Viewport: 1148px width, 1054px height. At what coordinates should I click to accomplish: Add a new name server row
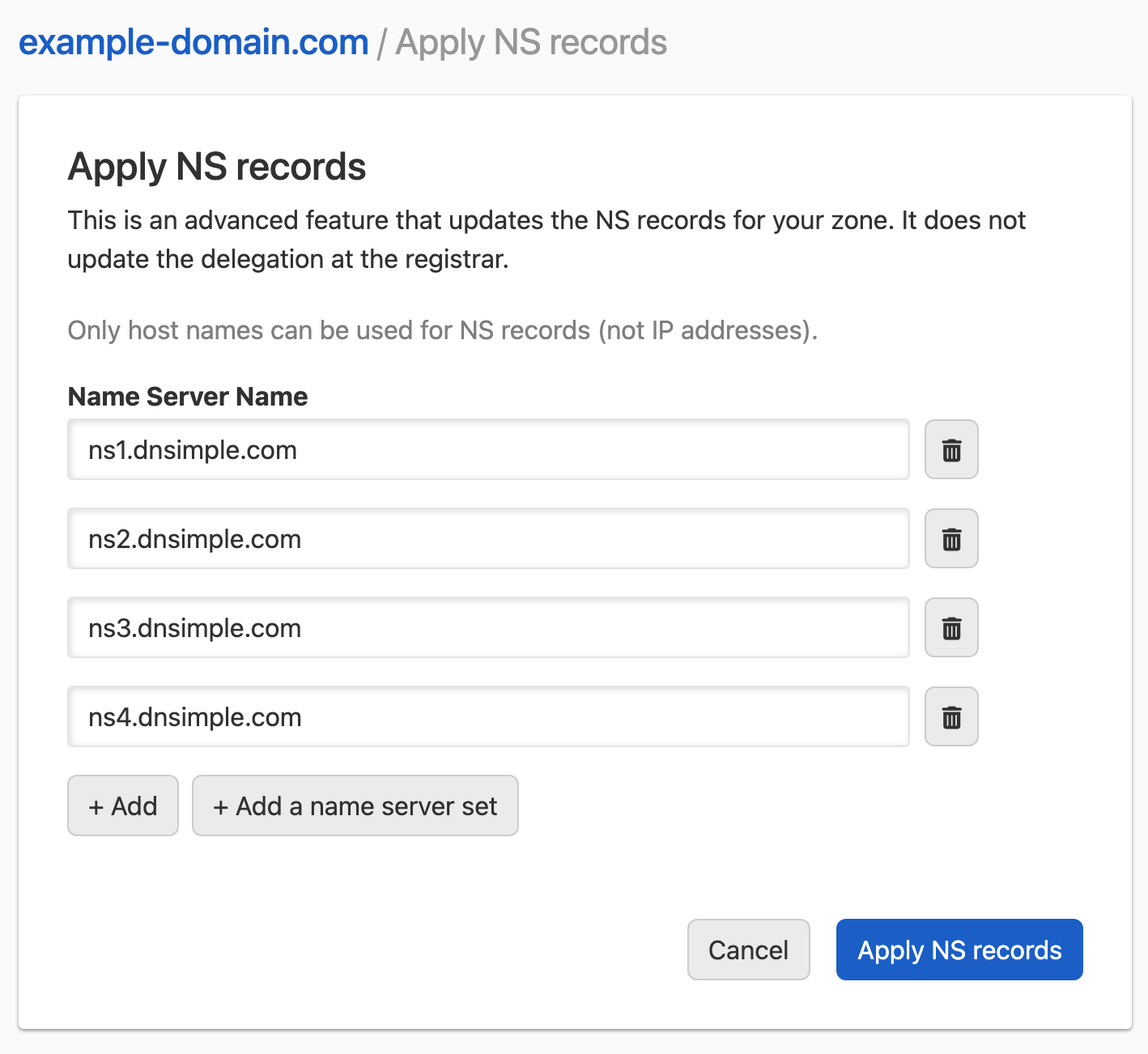[122, 805]
